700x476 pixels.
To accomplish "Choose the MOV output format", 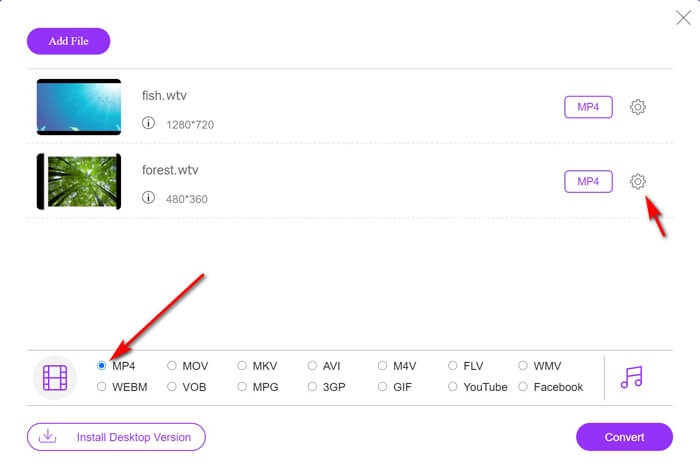I will [x=172, y=366].
